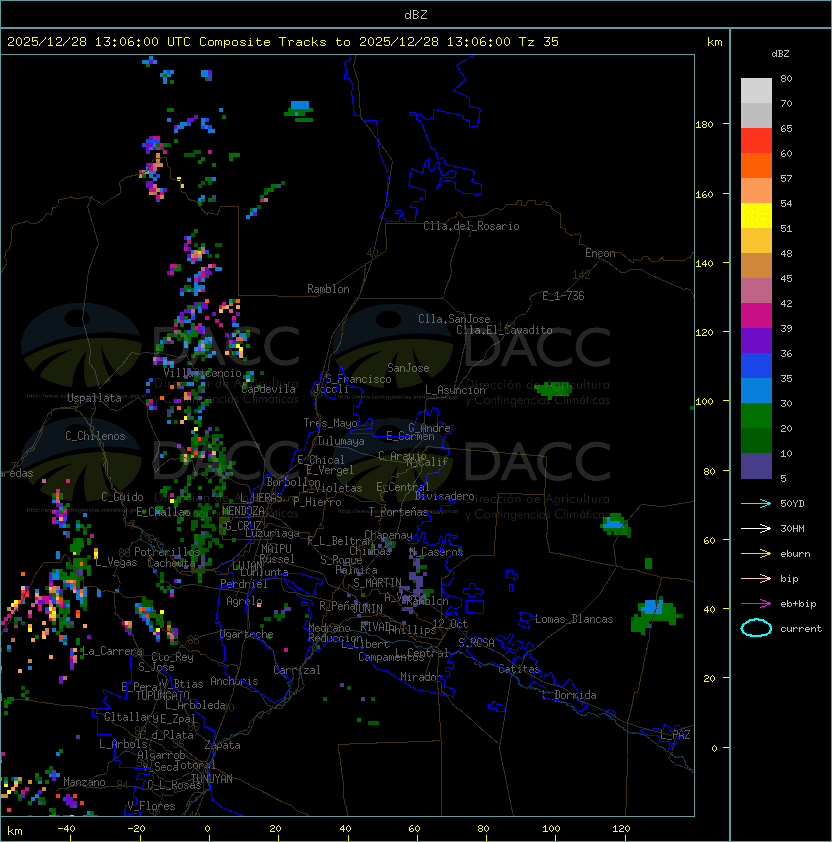Click the Ugarteche place label

[x=247, y=634]
